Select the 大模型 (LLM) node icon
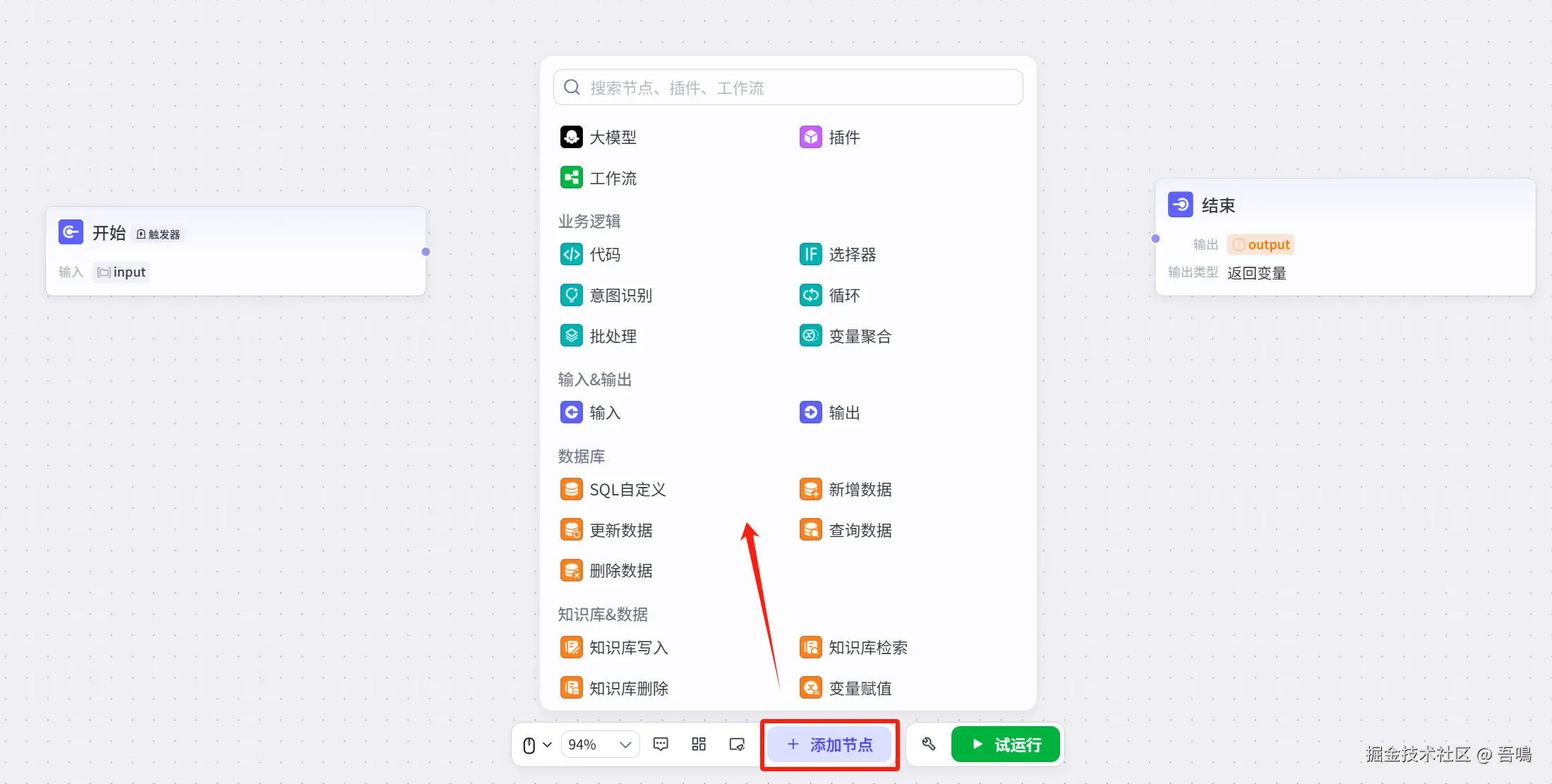The width and height of the screenshot is (1552, 784). [x=571, y=137]
